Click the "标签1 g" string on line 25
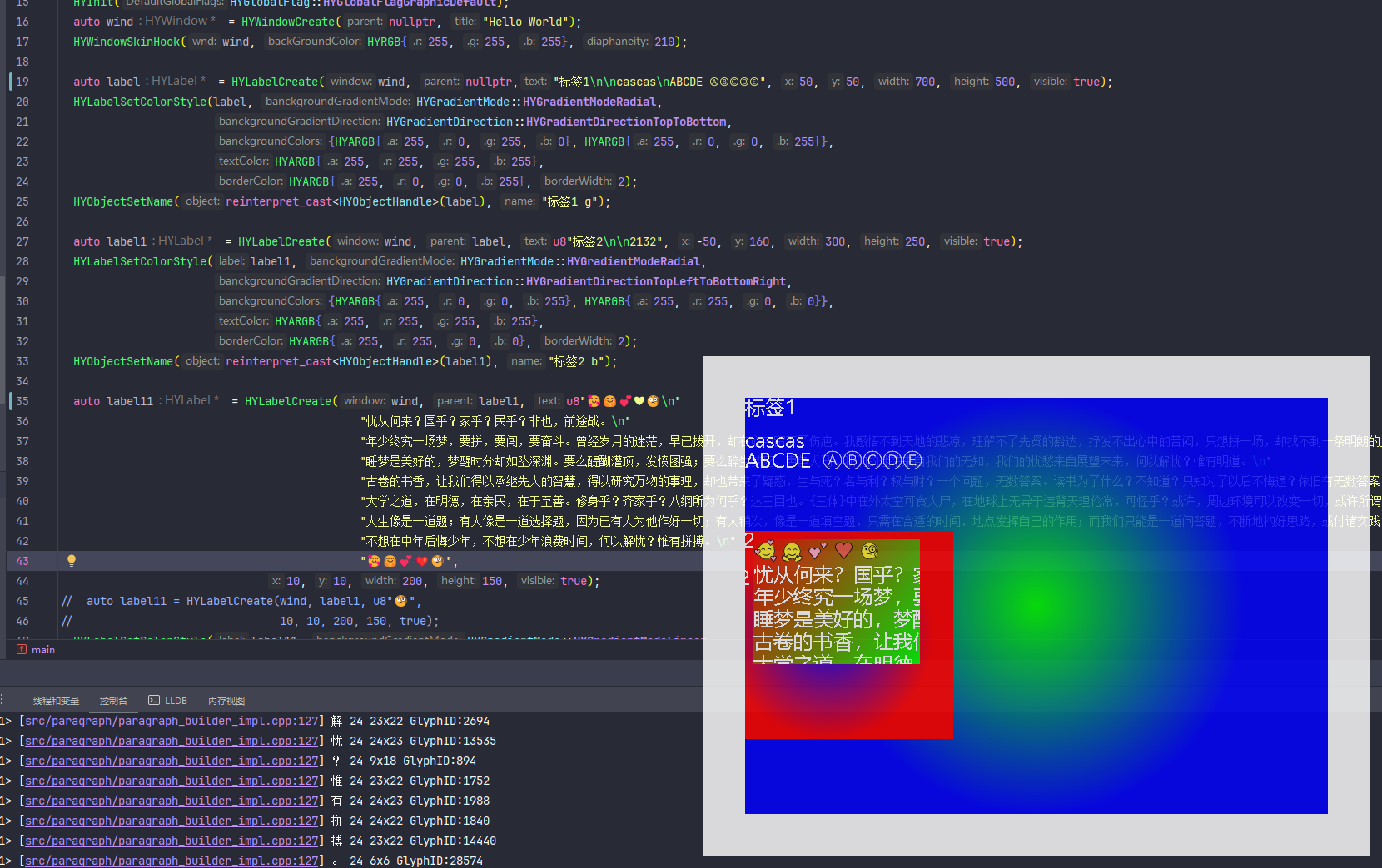Image resolution: width=1382 pixels, height=868 pixels. [573, 201]
